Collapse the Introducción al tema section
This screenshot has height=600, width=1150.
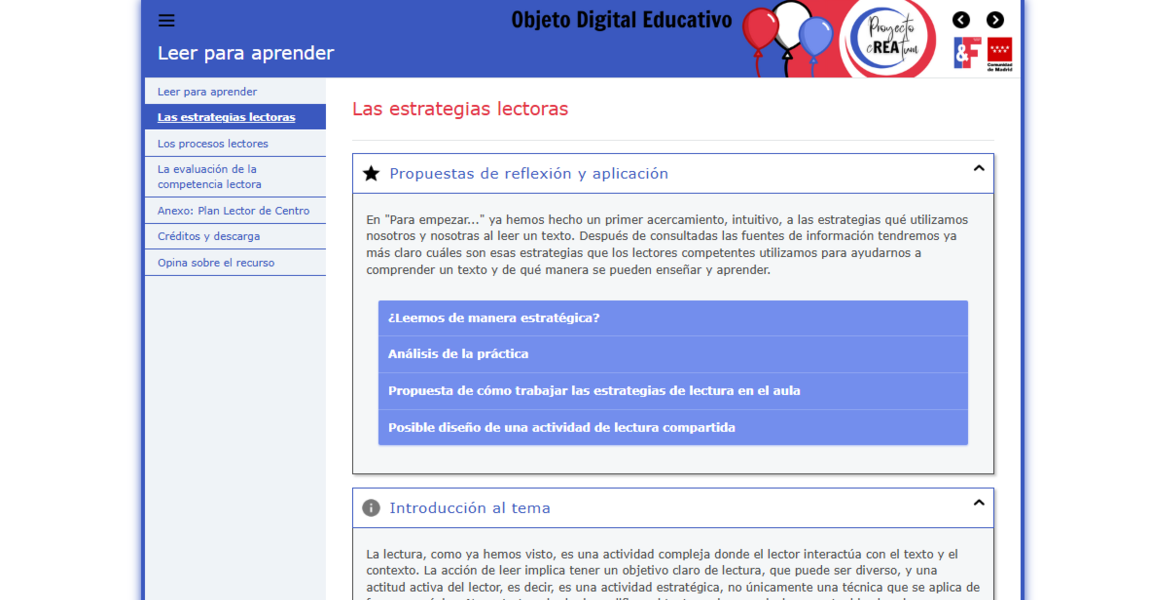[x=978, y=503]
